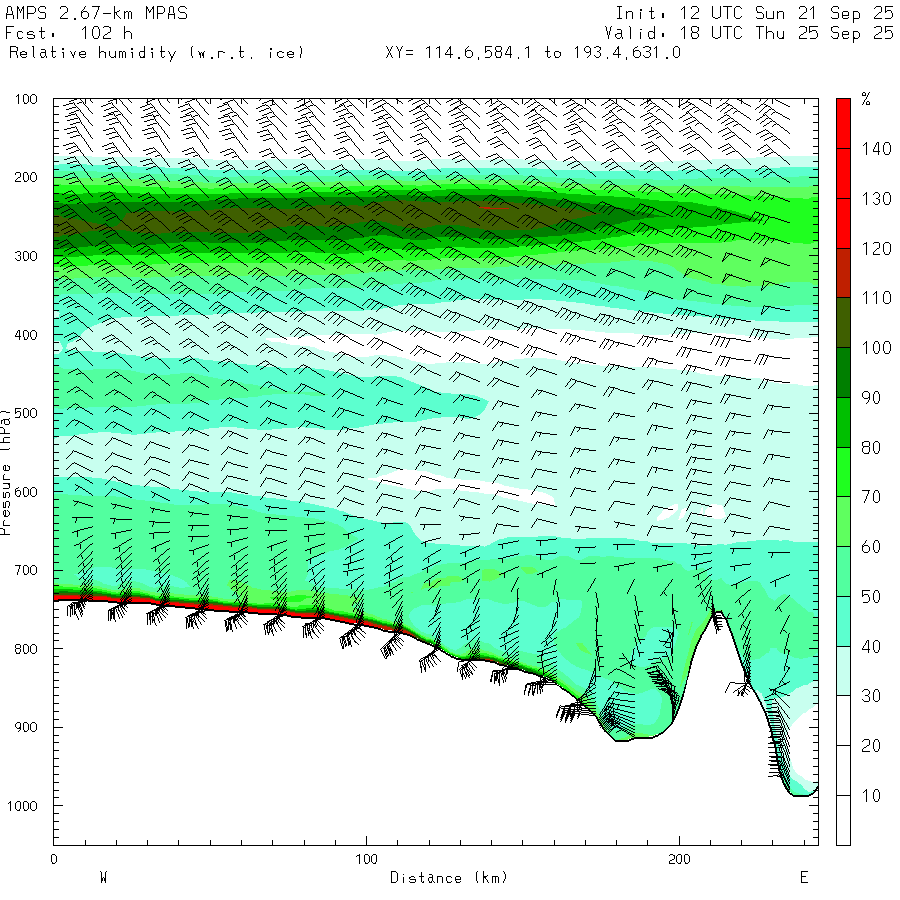This screenshot has width=900, height=900.
Task: Click the white 0–10 colorbar segment
Action: tap(843, 820)
